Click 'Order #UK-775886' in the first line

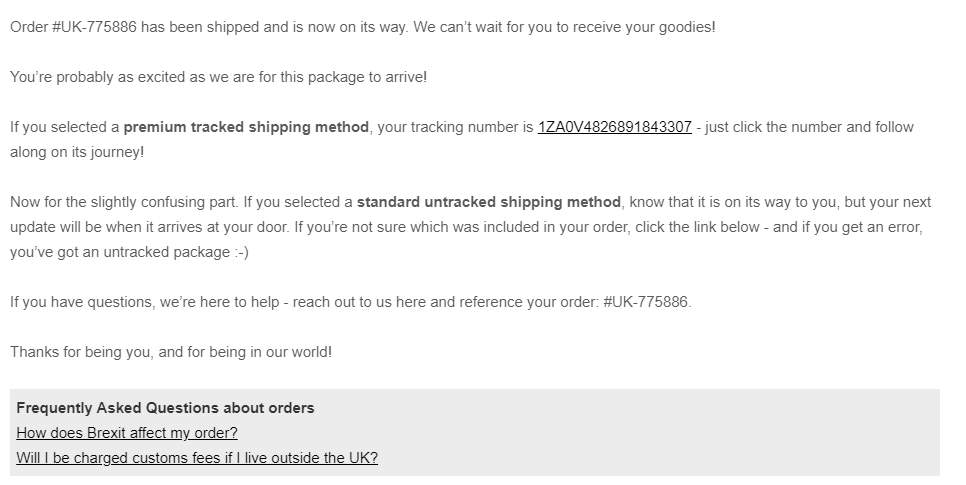point(73,27)
